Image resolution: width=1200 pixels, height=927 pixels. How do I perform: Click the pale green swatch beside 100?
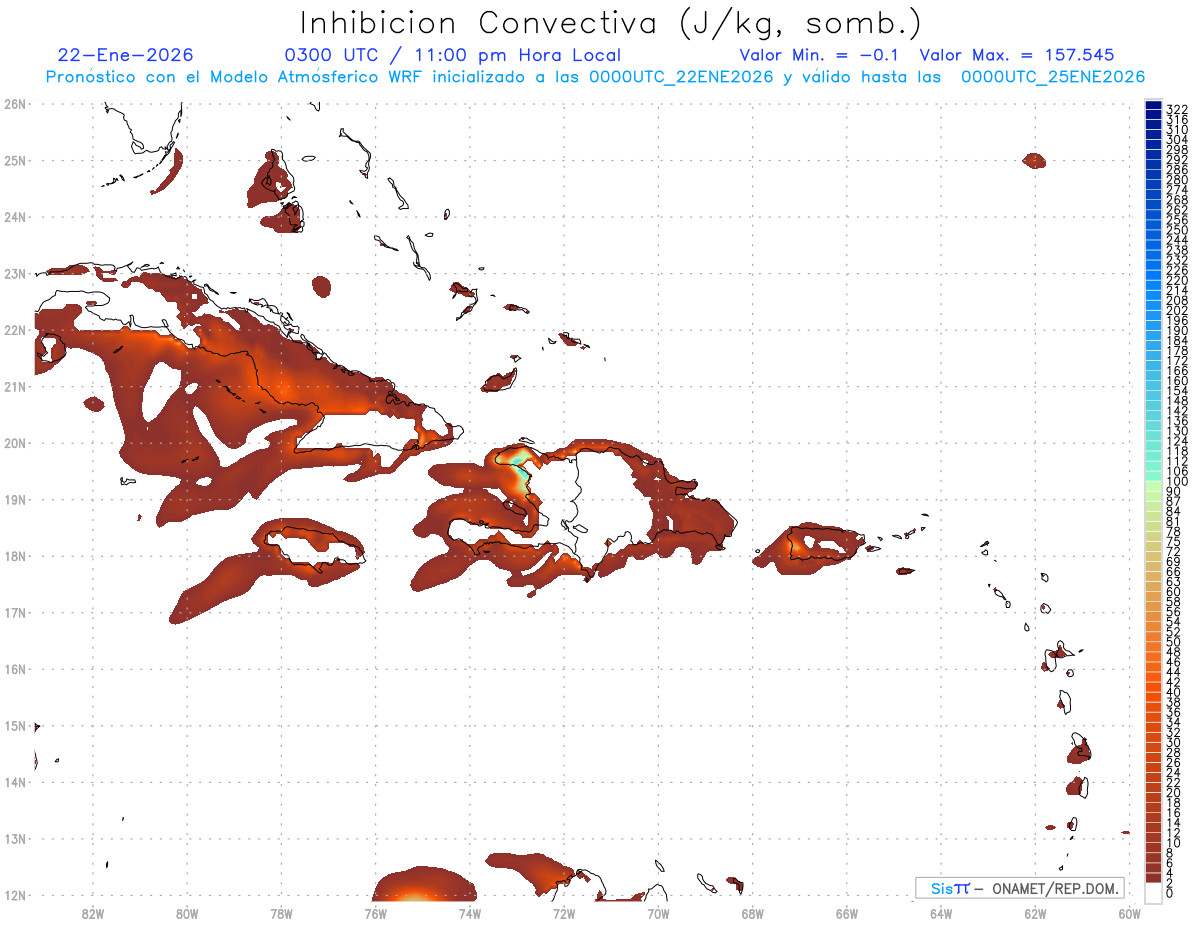(1153, 484)
